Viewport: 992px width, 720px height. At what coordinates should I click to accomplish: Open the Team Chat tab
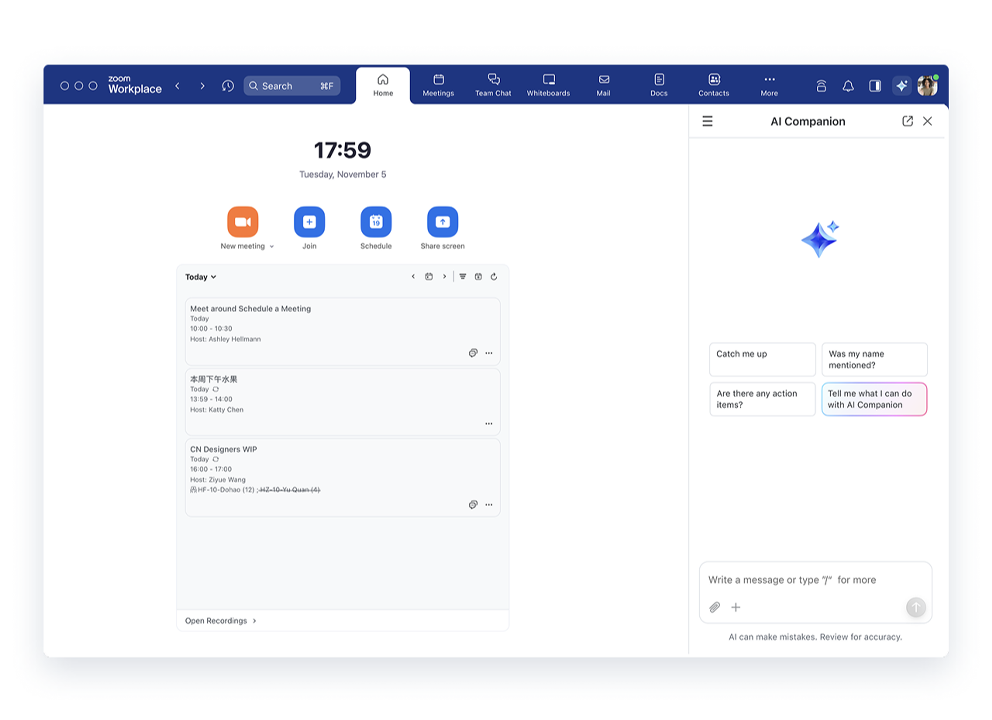click(493, 85)
